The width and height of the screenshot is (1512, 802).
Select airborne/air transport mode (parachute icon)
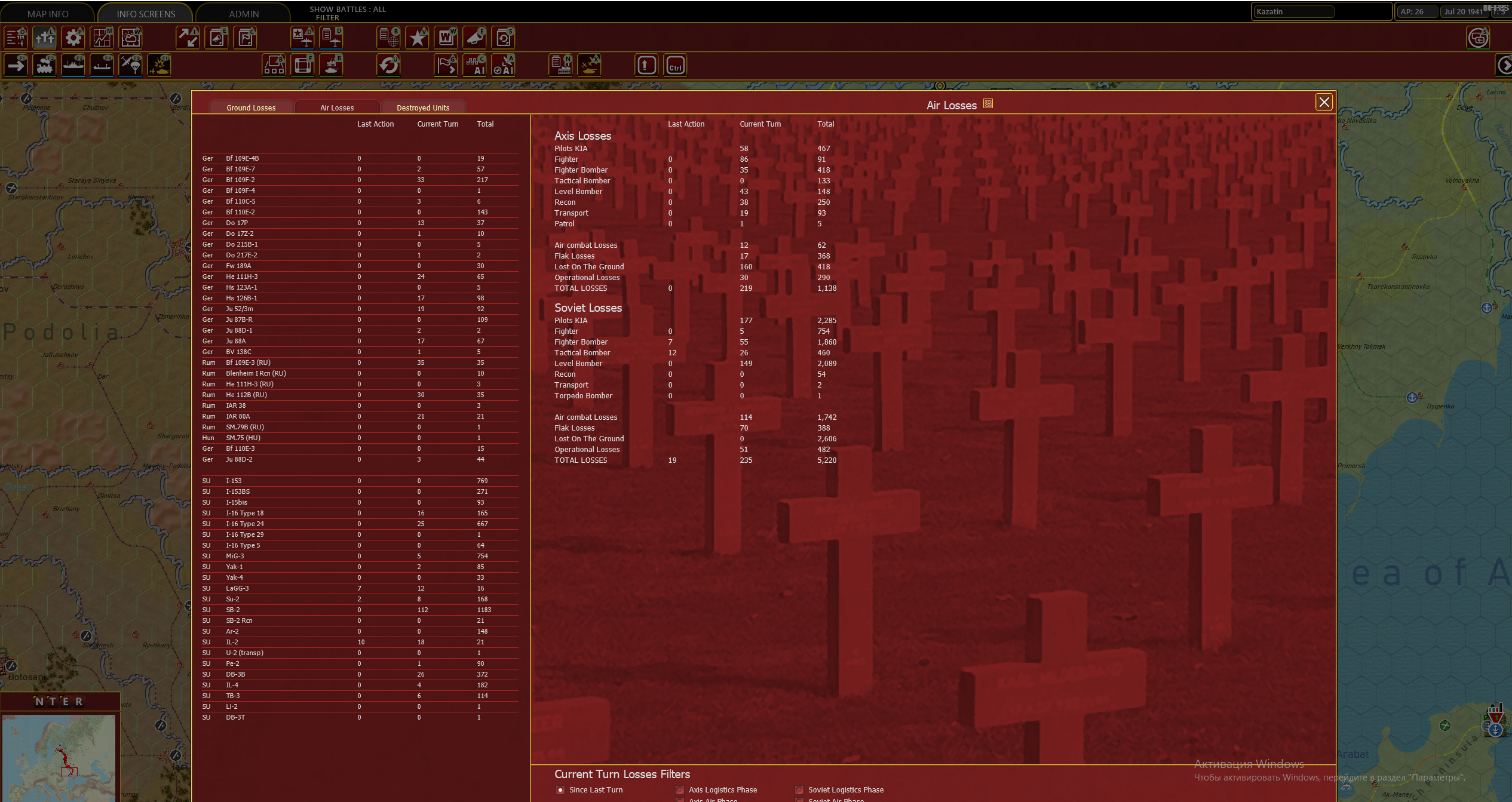pyautogui.click(x=130, y=65)
